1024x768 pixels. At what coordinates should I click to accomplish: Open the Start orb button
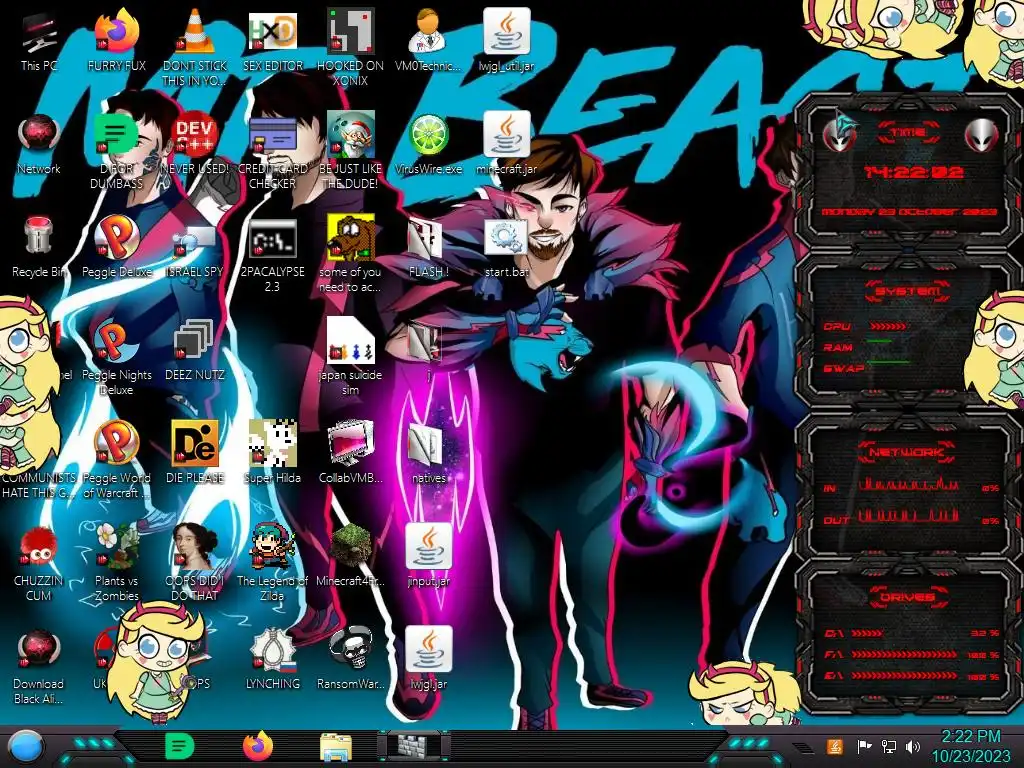pos(26,746)
